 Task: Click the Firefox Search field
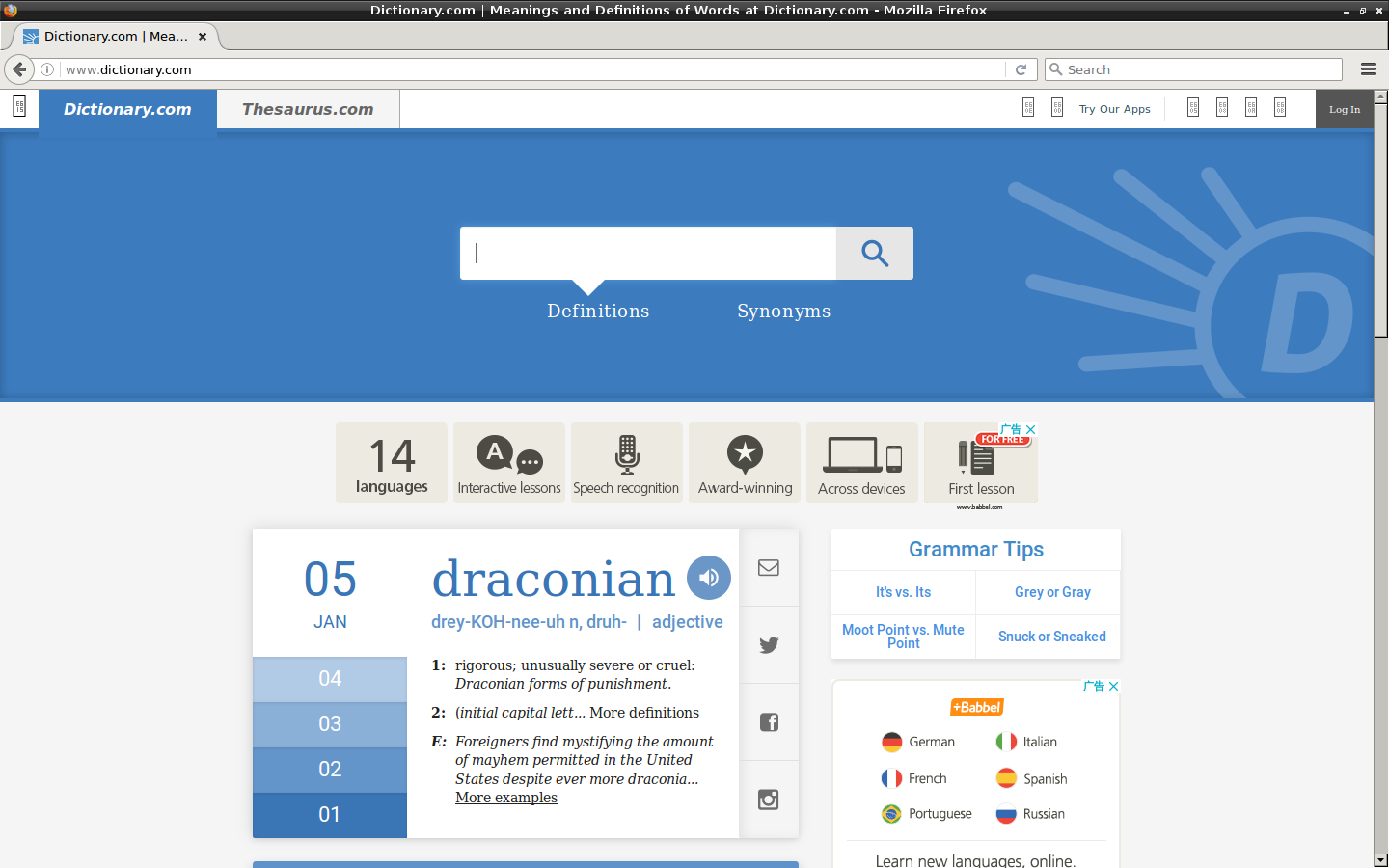tap(1193, 69)
